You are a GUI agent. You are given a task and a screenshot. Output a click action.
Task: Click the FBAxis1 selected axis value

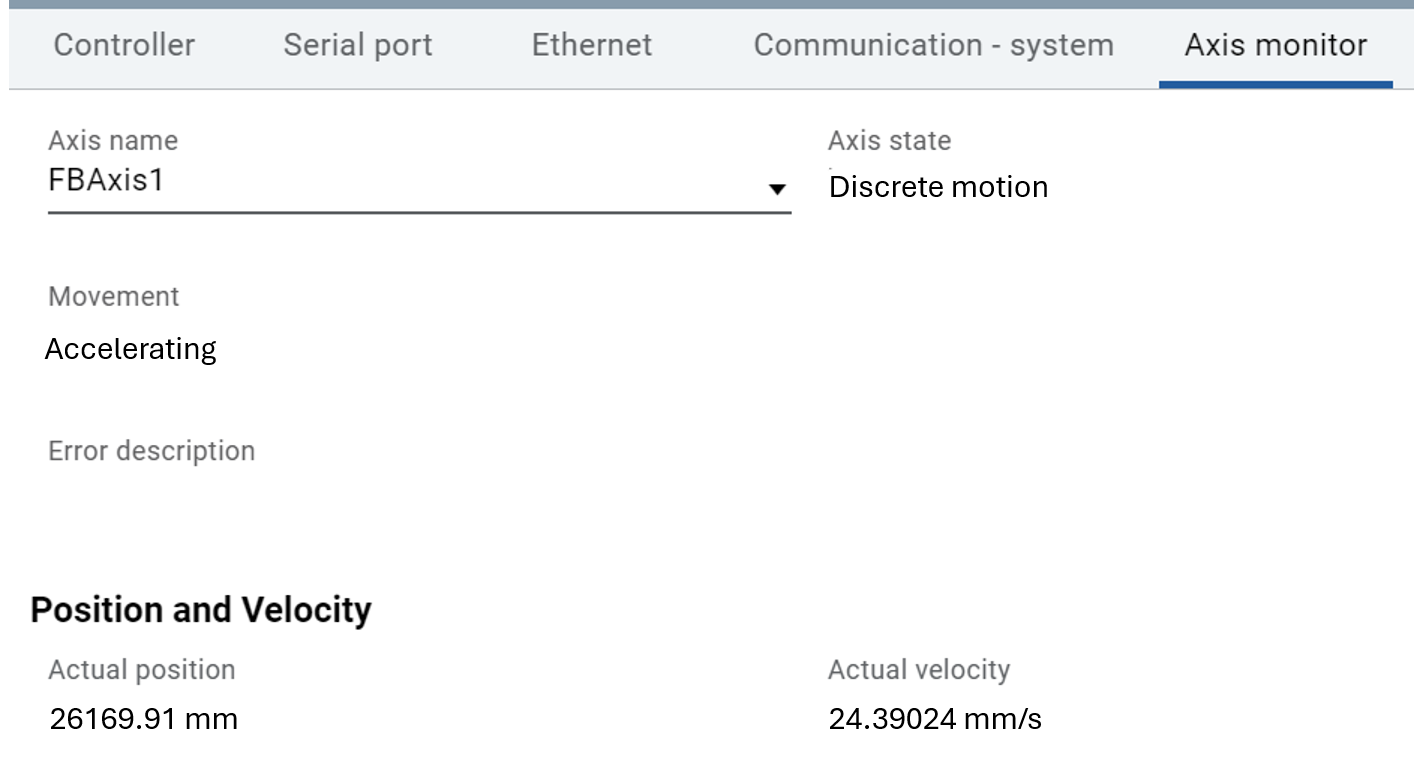tap(106, 181)
